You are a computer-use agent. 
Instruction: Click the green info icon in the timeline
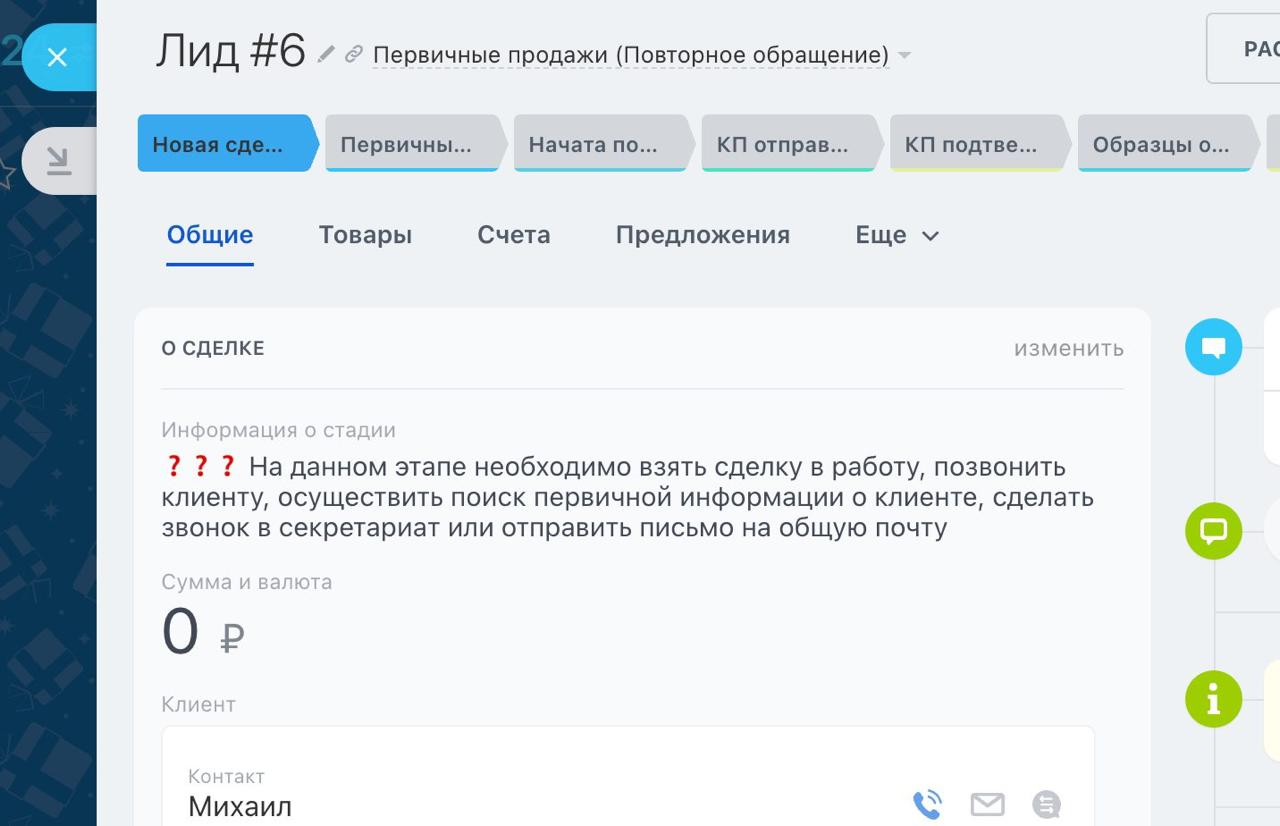coord(1213,699)
